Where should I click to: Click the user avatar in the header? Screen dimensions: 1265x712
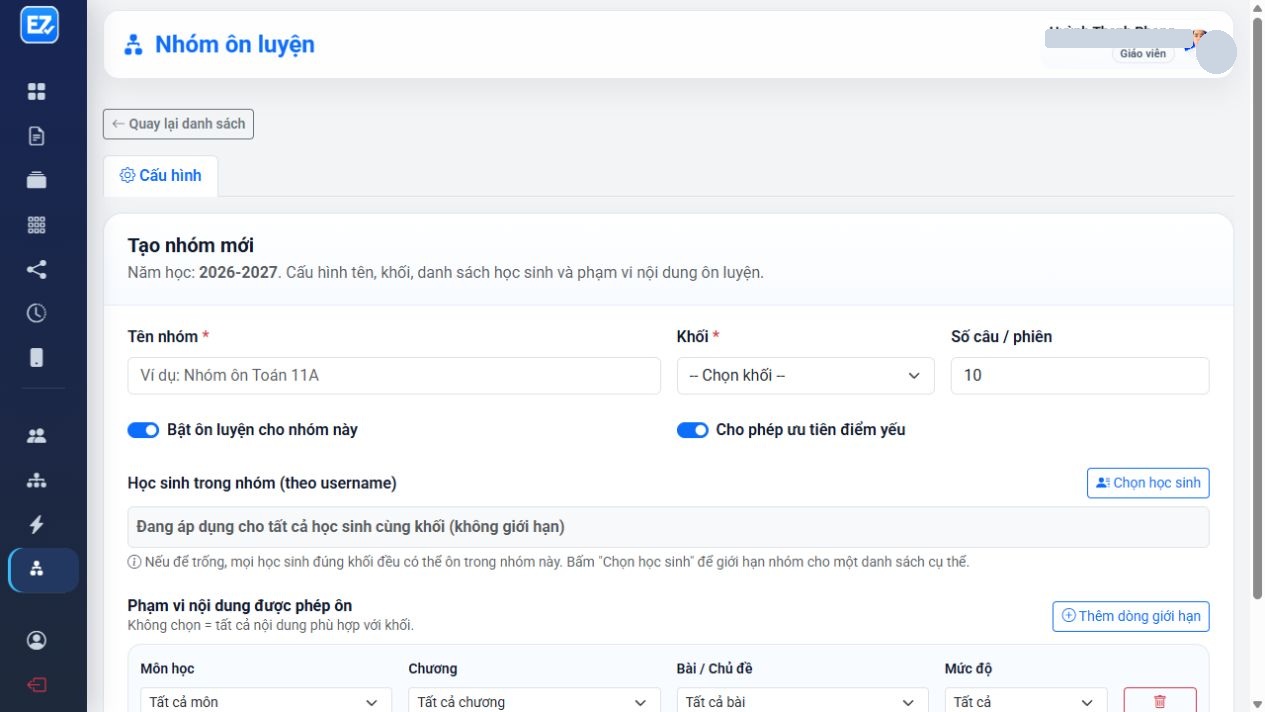click(1216, 52)
